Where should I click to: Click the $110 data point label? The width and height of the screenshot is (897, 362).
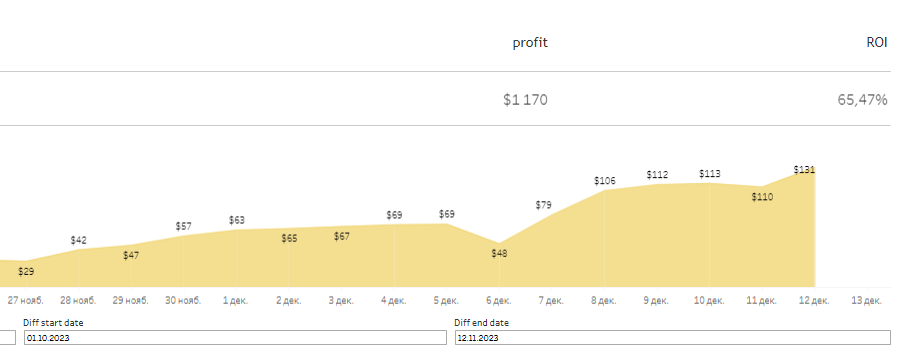(762, 197)
